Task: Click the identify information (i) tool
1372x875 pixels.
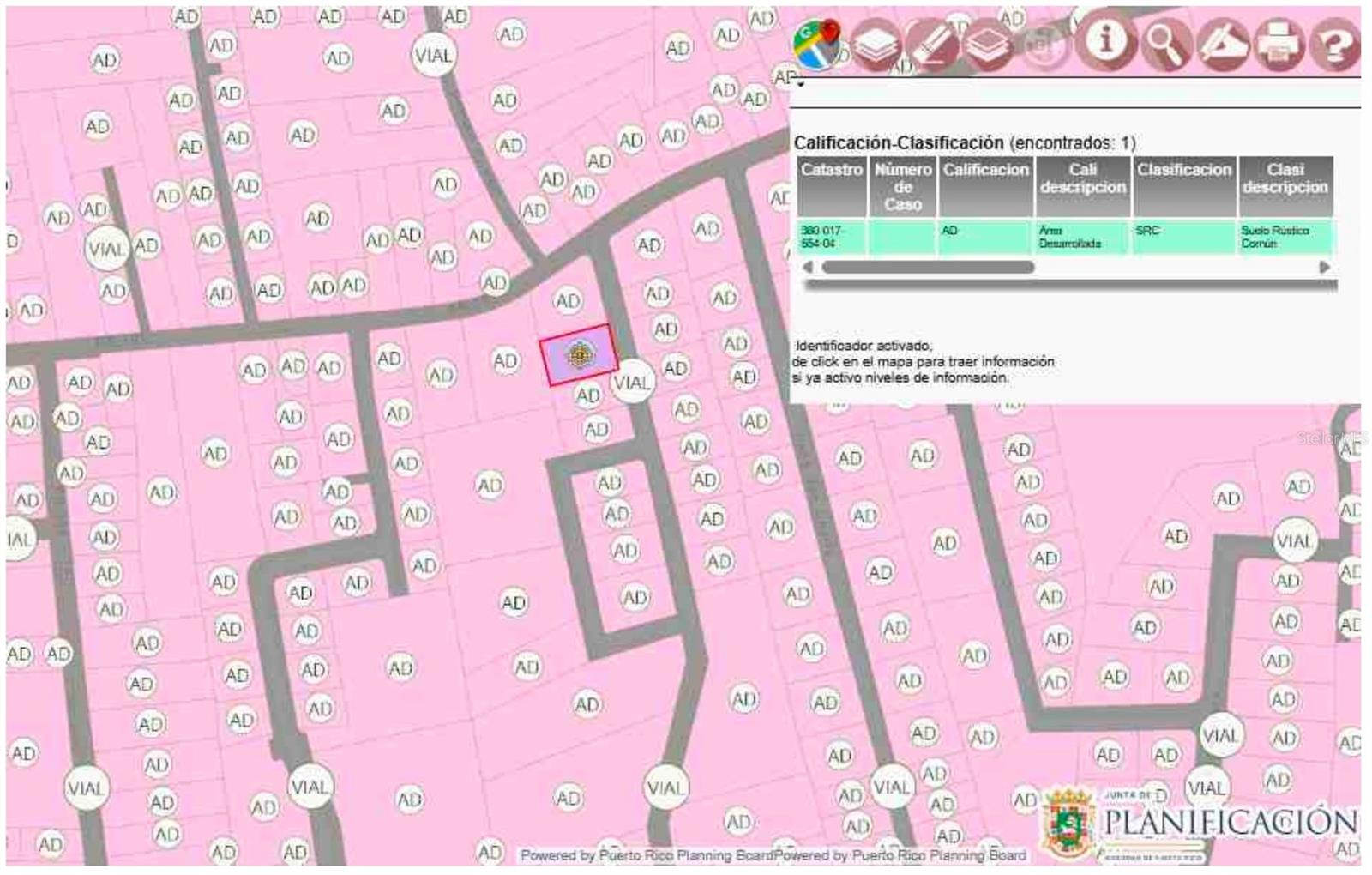Action: click(x=1106, y=40)
